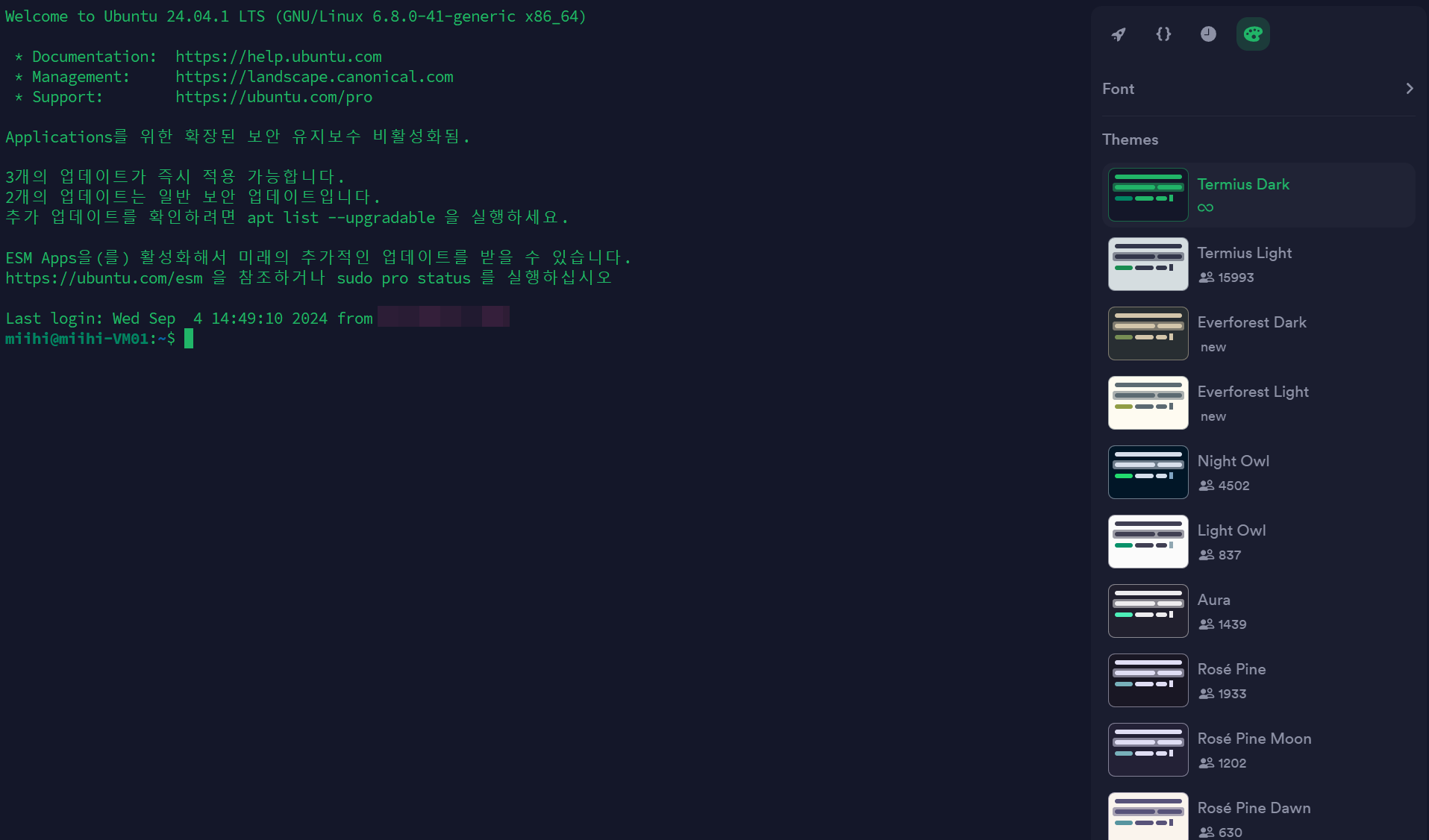Click the users icon beside 837
1429x840 pixels.
coord(1206,555)
